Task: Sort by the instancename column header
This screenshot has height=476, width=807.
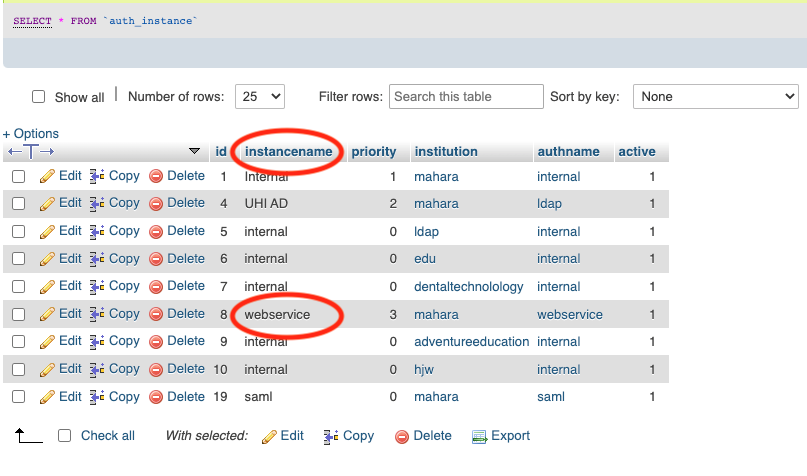Action: point(288,152)
